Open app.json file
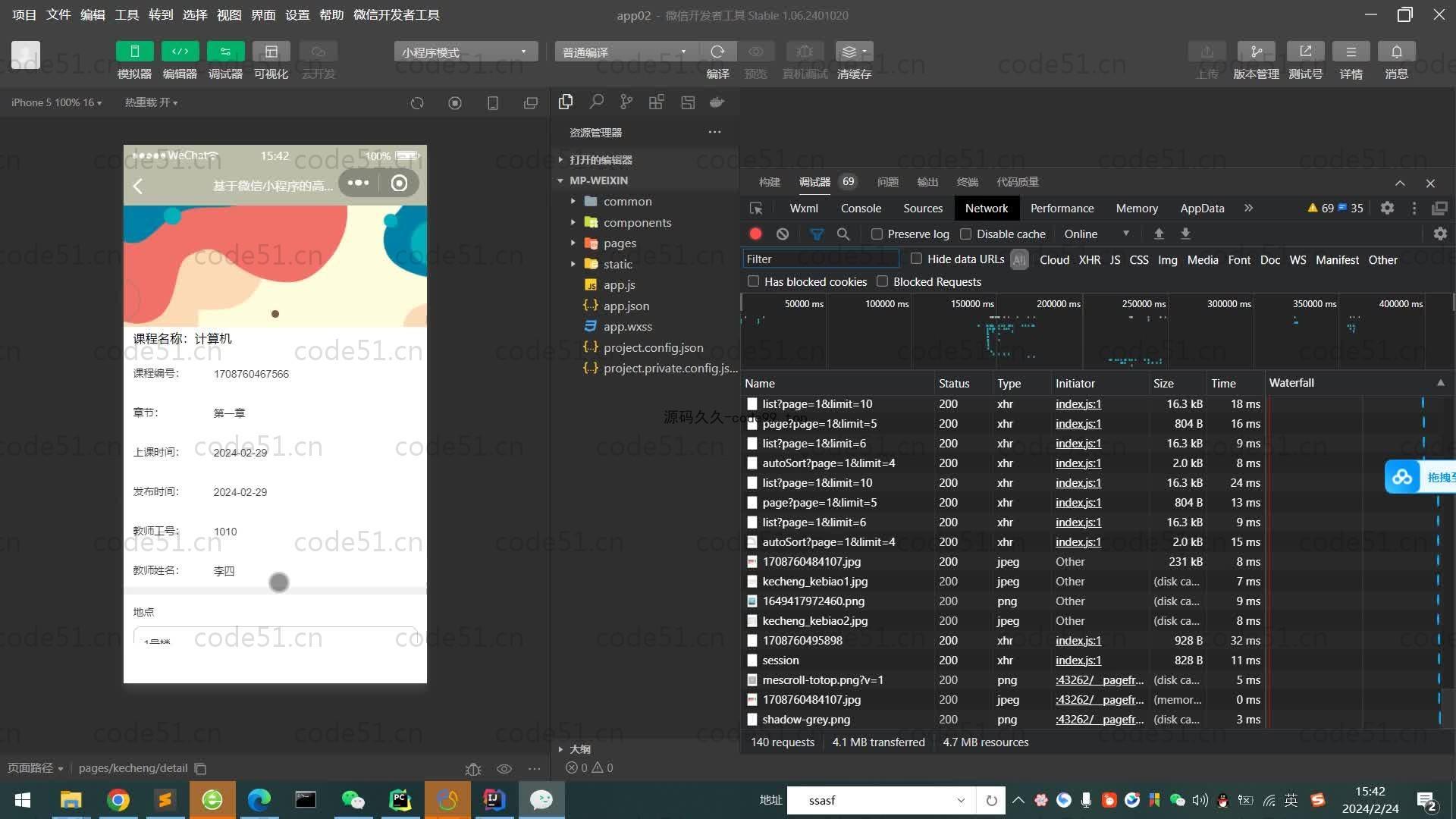1456x819 pixels. click(x=626, y=306)
